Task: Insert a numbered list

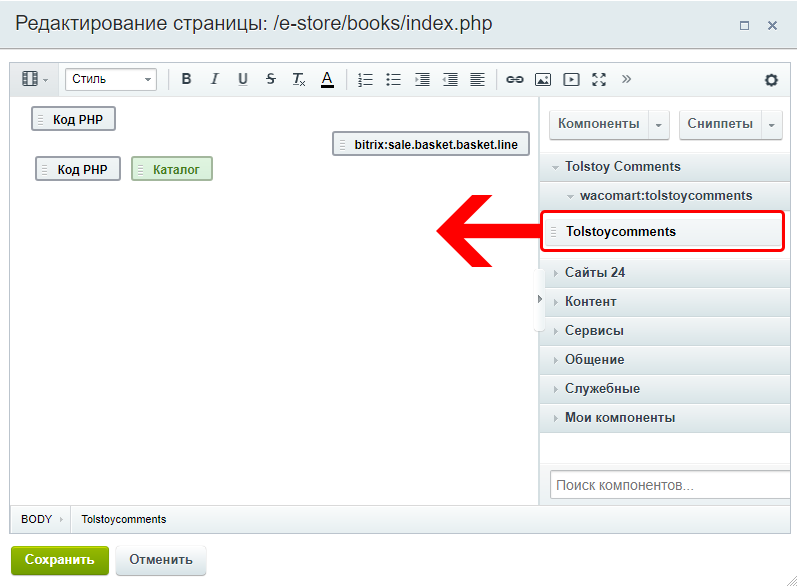Action: pos(365,79)
